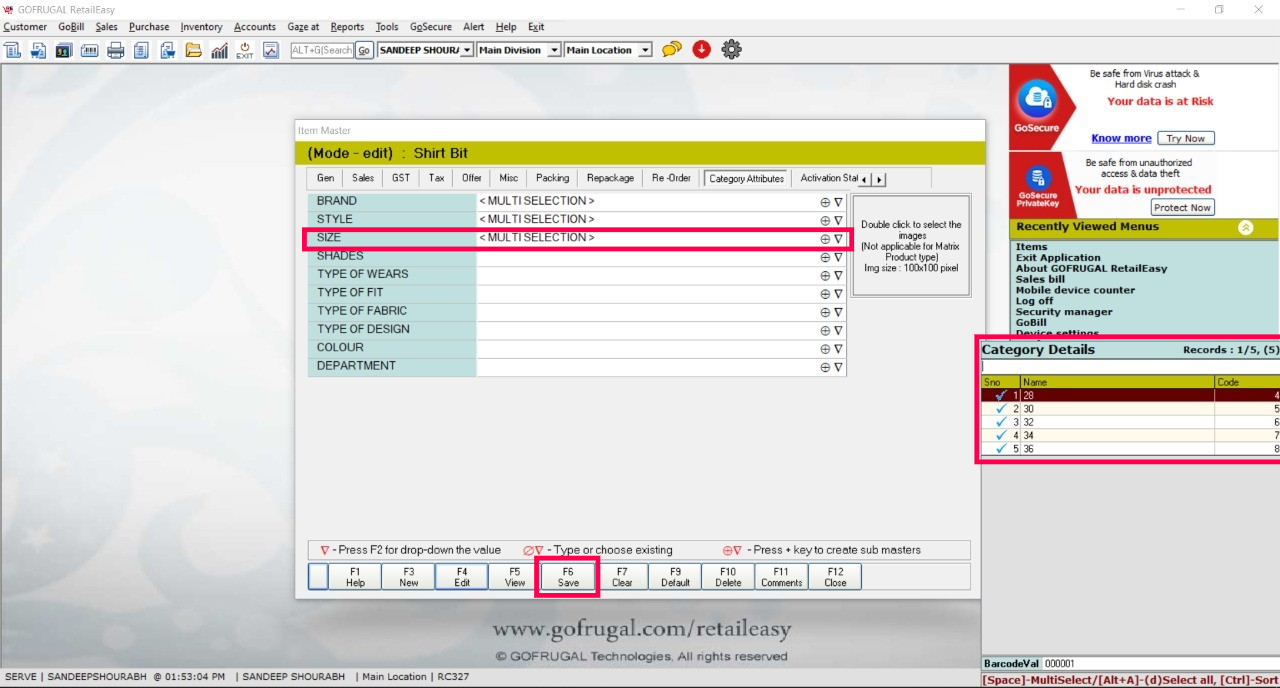Click the monitor screen toolbar icon
The height and width of the screenshot is (688, 1280).
(63, 50)
